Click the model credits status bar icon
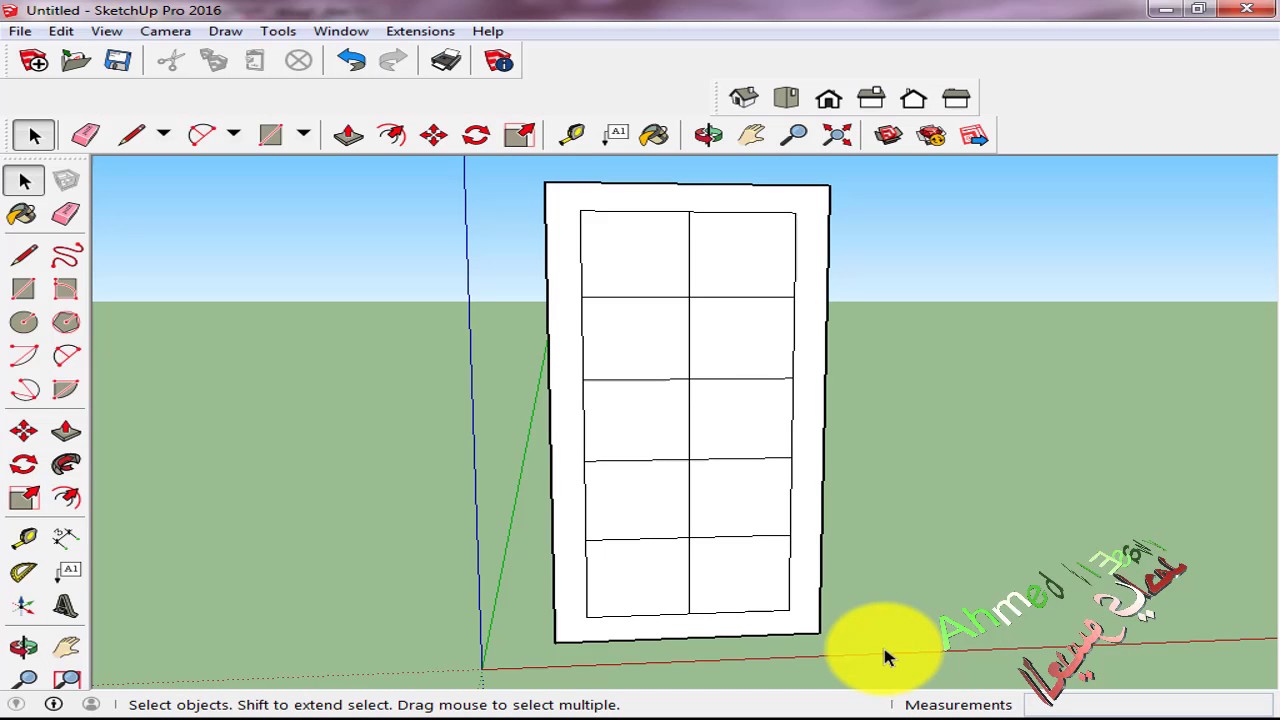Screen dimensions: 1280x720 [x=54, y=704]
